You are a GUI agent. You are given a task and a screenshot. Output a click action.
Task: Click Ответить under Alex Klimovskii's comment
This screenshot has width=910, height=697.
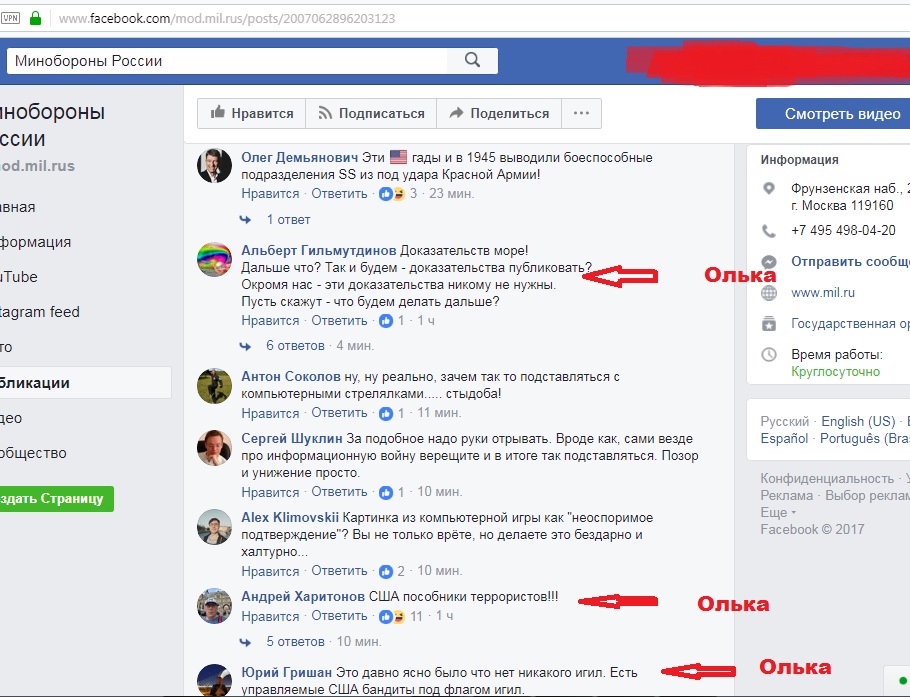point(340,571)
